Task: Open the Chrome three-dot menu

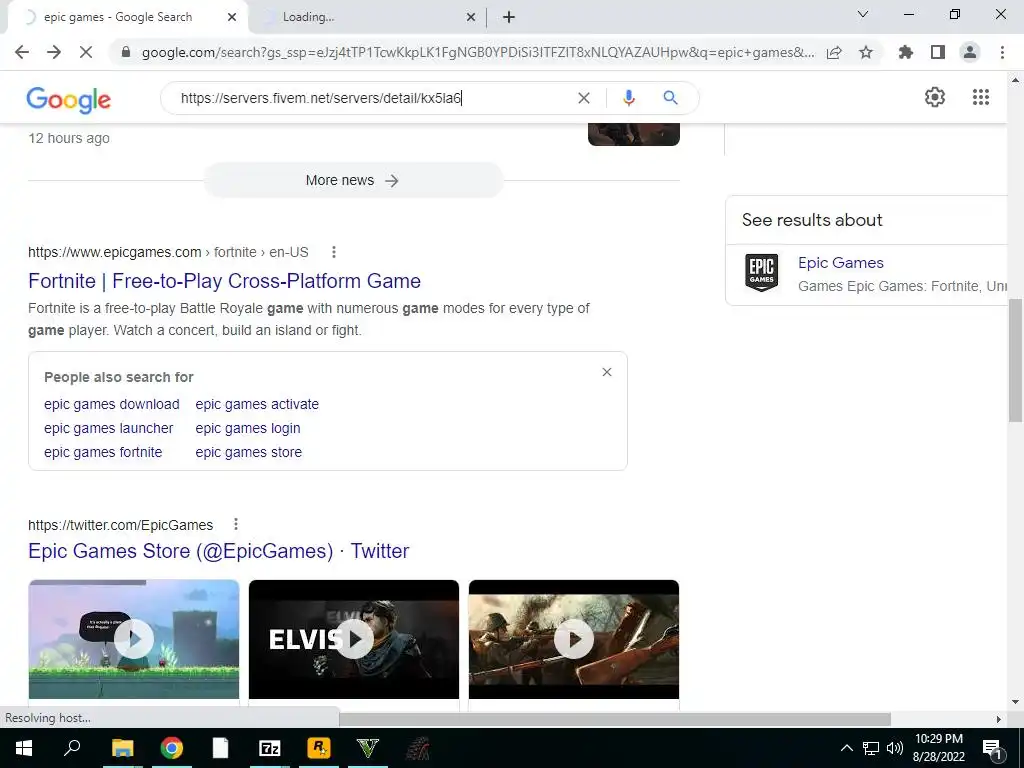Action: click(x=1002, y=52)
